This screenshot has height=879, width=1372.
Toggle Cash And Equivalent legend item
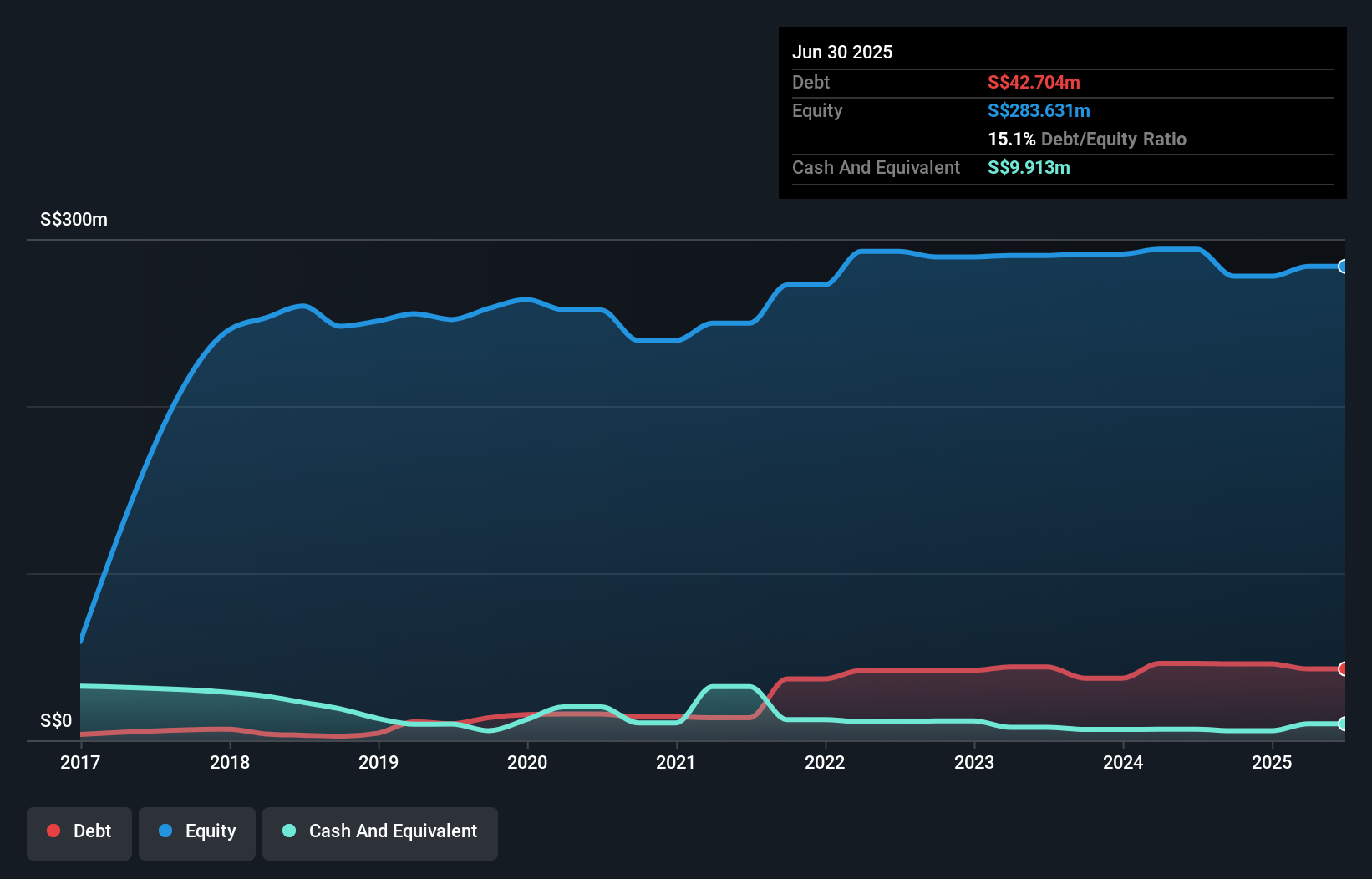(380, 832)
